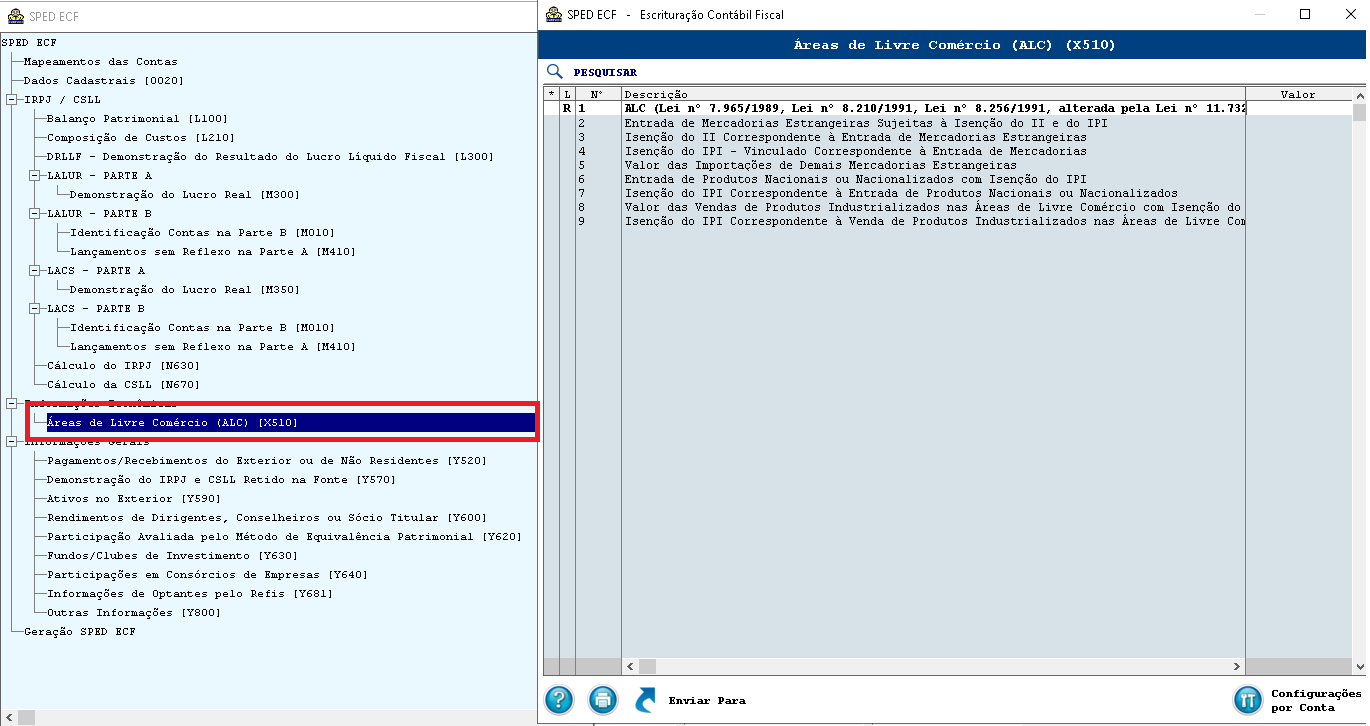Collapse the LALUR - PARTE B node
This screenshot has width=1370, height=726.
(x=34, y=213)
